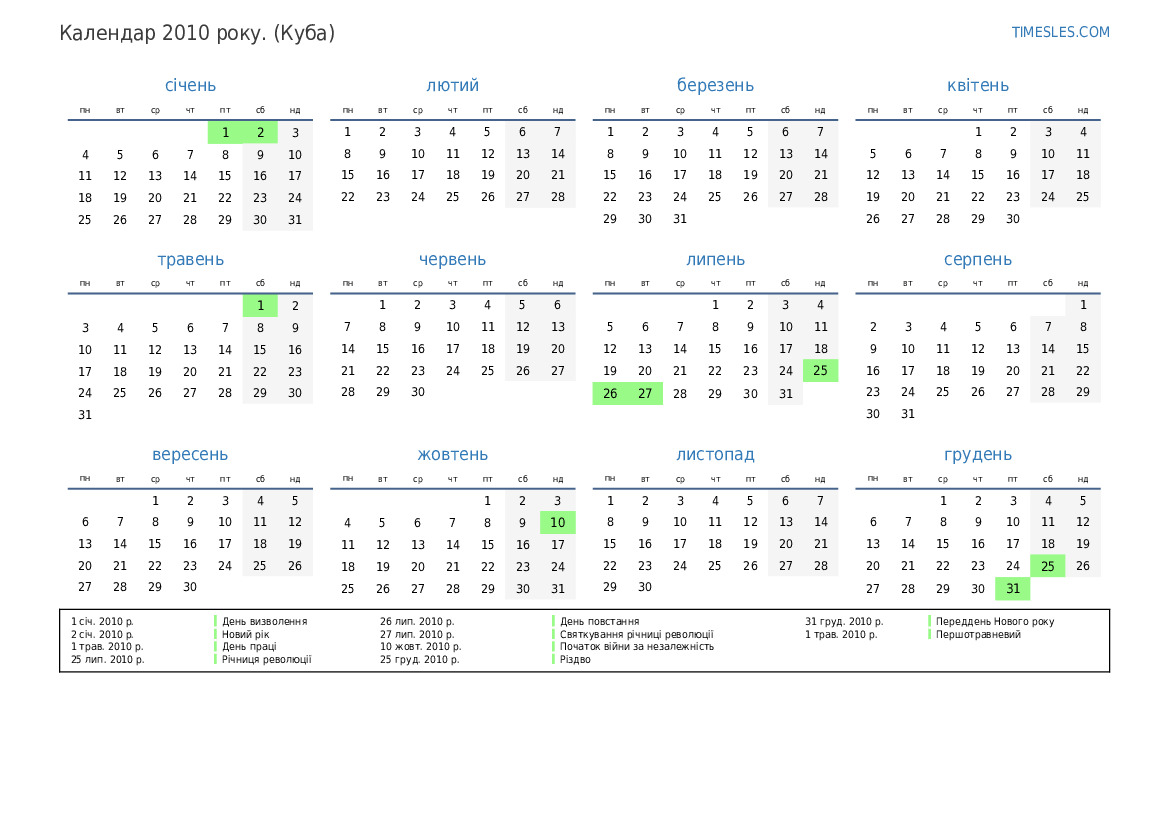Select the month heading 'червень'
Screen dimensions: 1169x827
[x=453, y=260]
